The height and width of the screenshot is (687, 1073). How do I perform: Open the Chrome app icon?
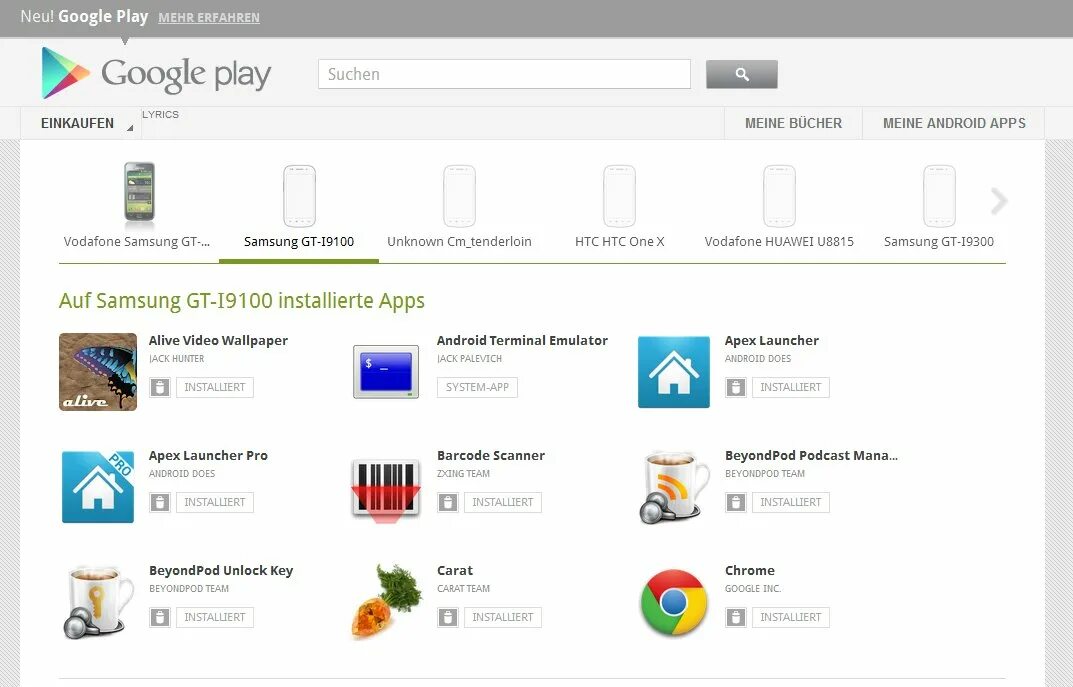[674, 603]
